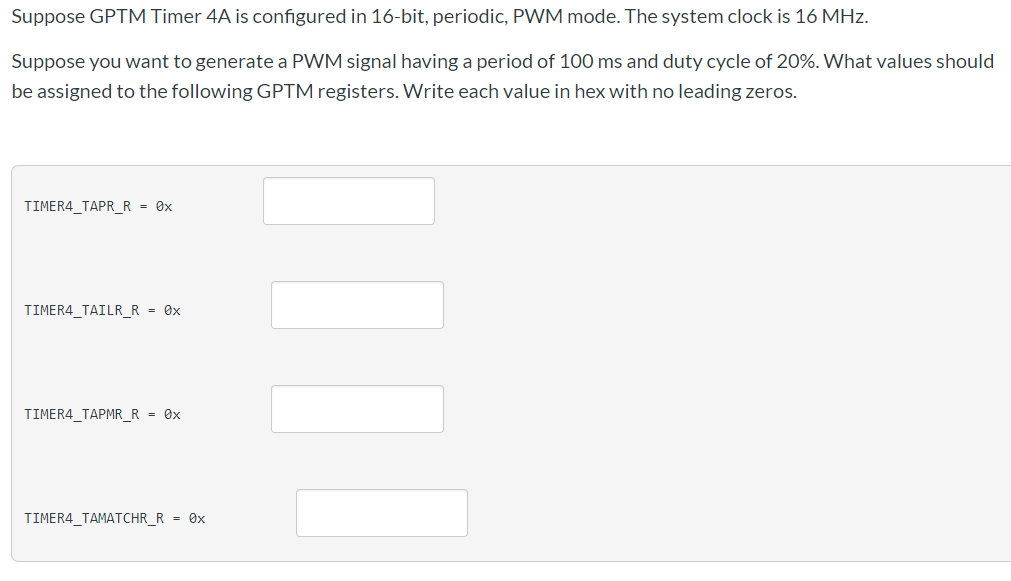Select the TIMER4_TAILR_R label text
The height and width of the screenshot is (581, 1011).
[x=82, y=310]
